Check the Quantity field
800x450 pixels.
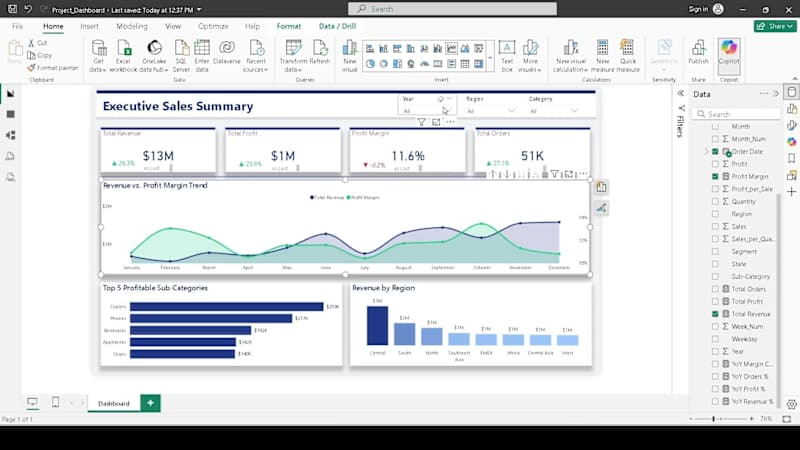(715, 202)
